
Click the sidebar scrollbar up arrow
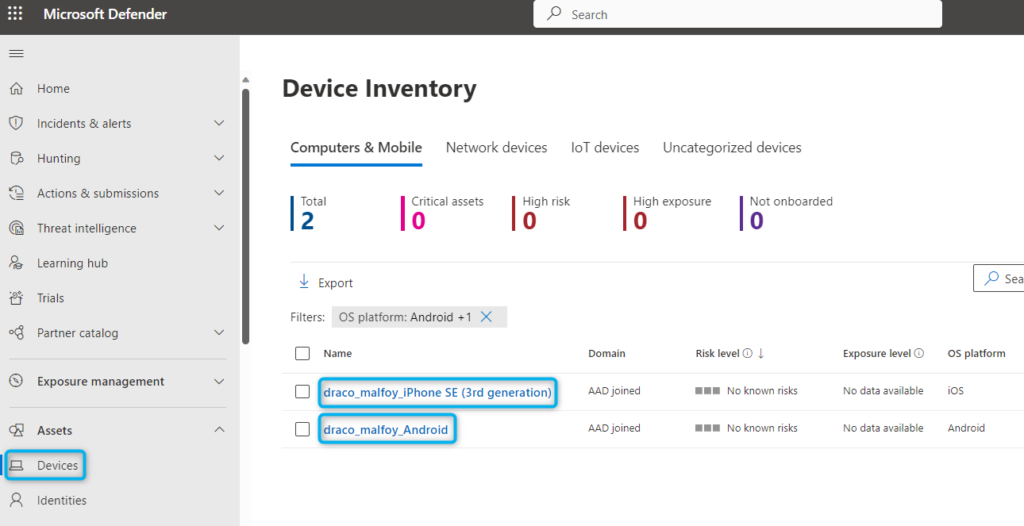pyautogui.click(x=246, y=80)
